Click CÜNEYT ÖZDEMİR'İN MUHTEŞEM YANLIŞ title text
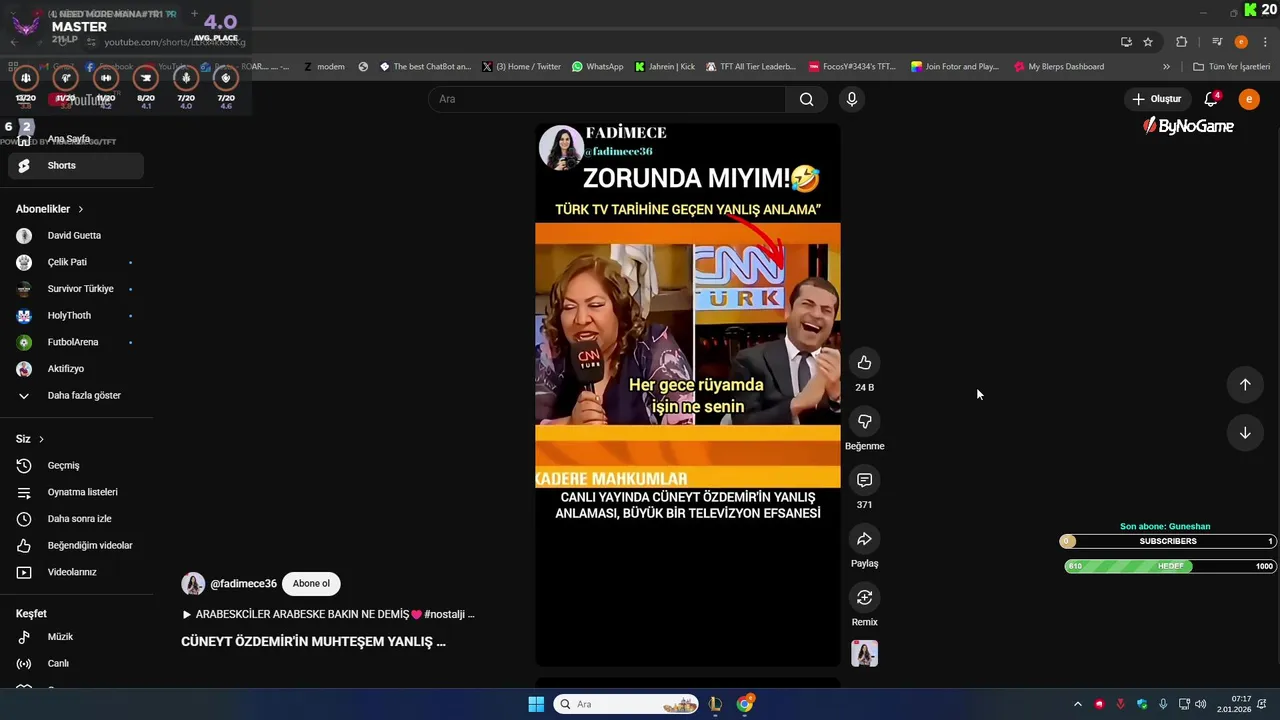This screenshot has height=720, width=1280. click(313, 642)
